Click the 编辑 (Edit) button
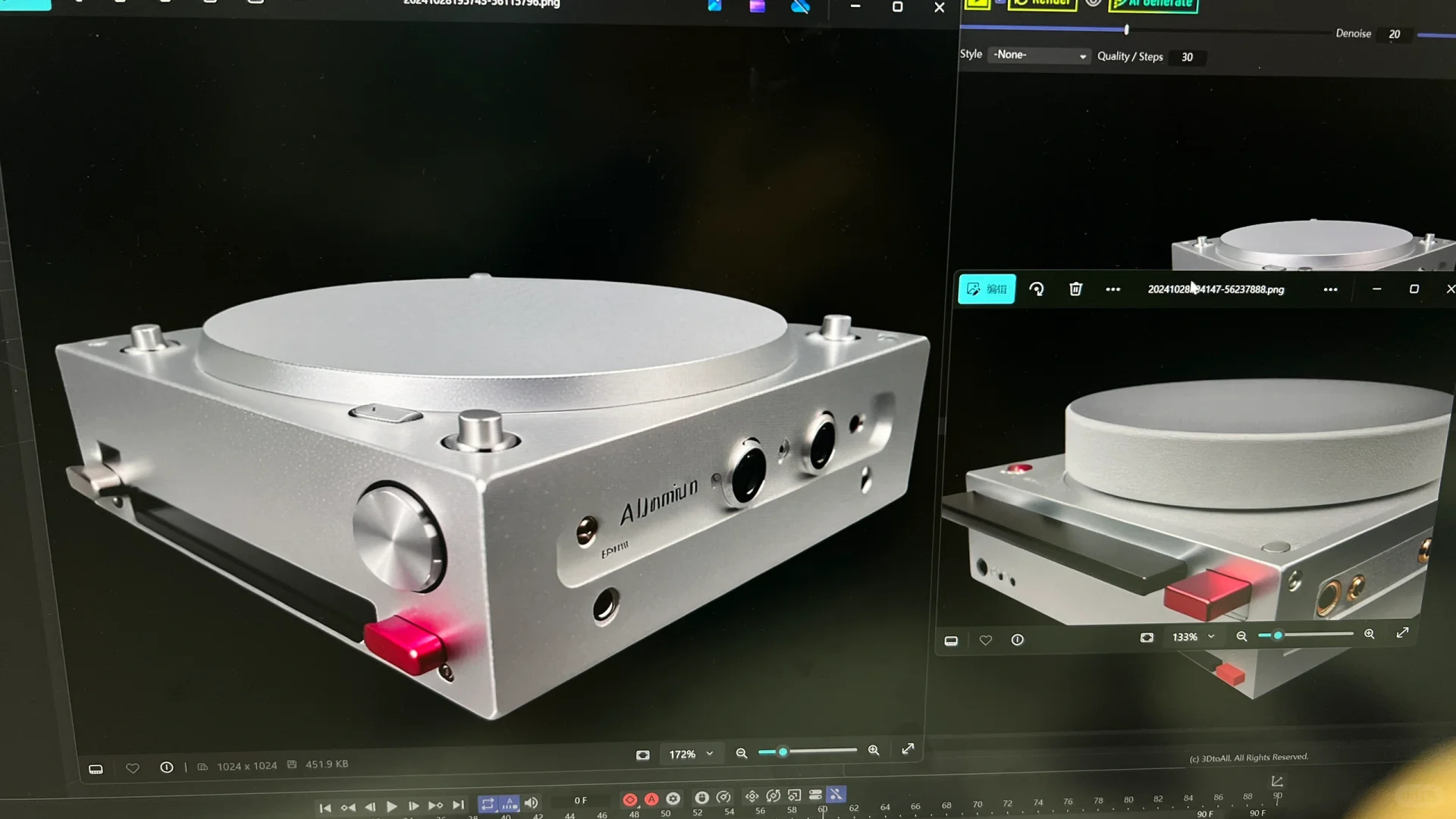1456x819 pixels. coord(986,289)
